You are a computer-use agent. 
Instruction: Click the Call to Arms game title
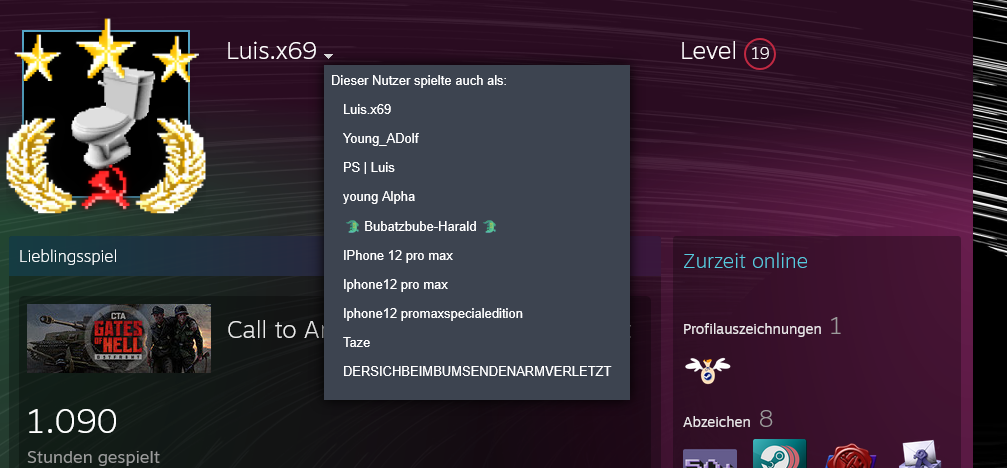pos(275,329)
